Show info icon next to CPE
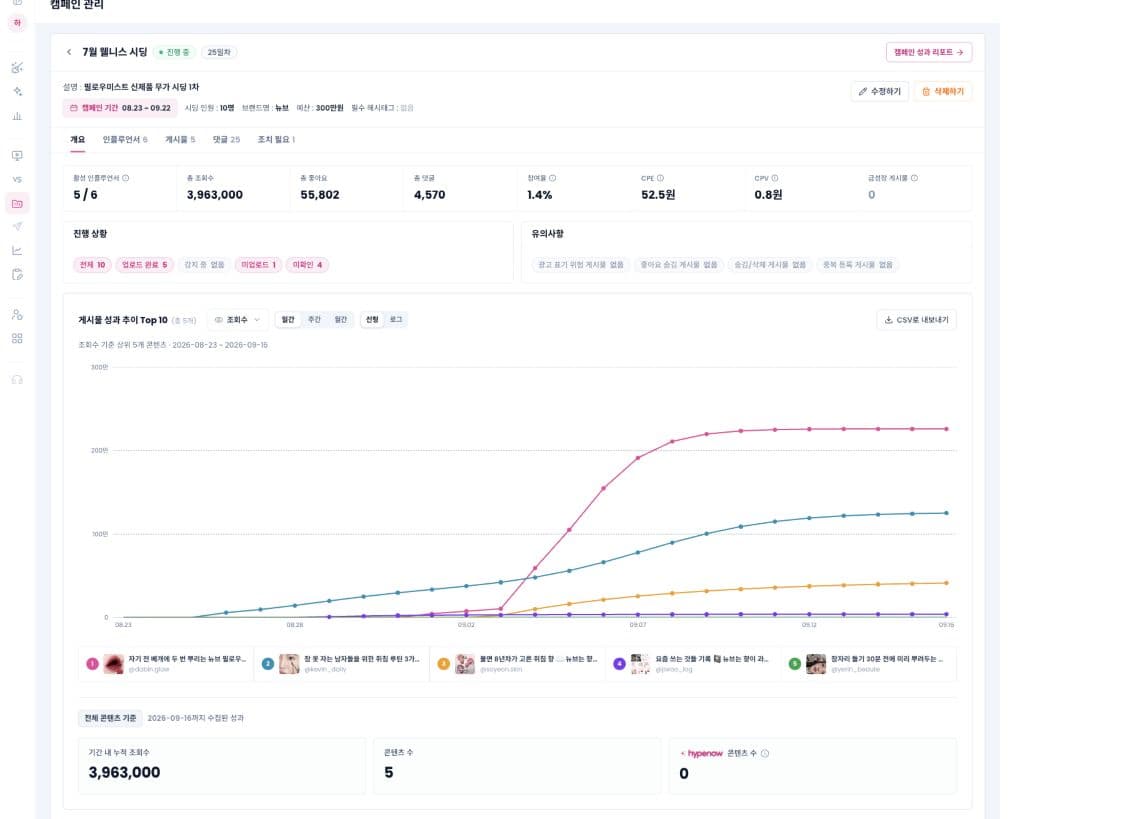This screenshot has height=819, width=1125. pos(660,178)
